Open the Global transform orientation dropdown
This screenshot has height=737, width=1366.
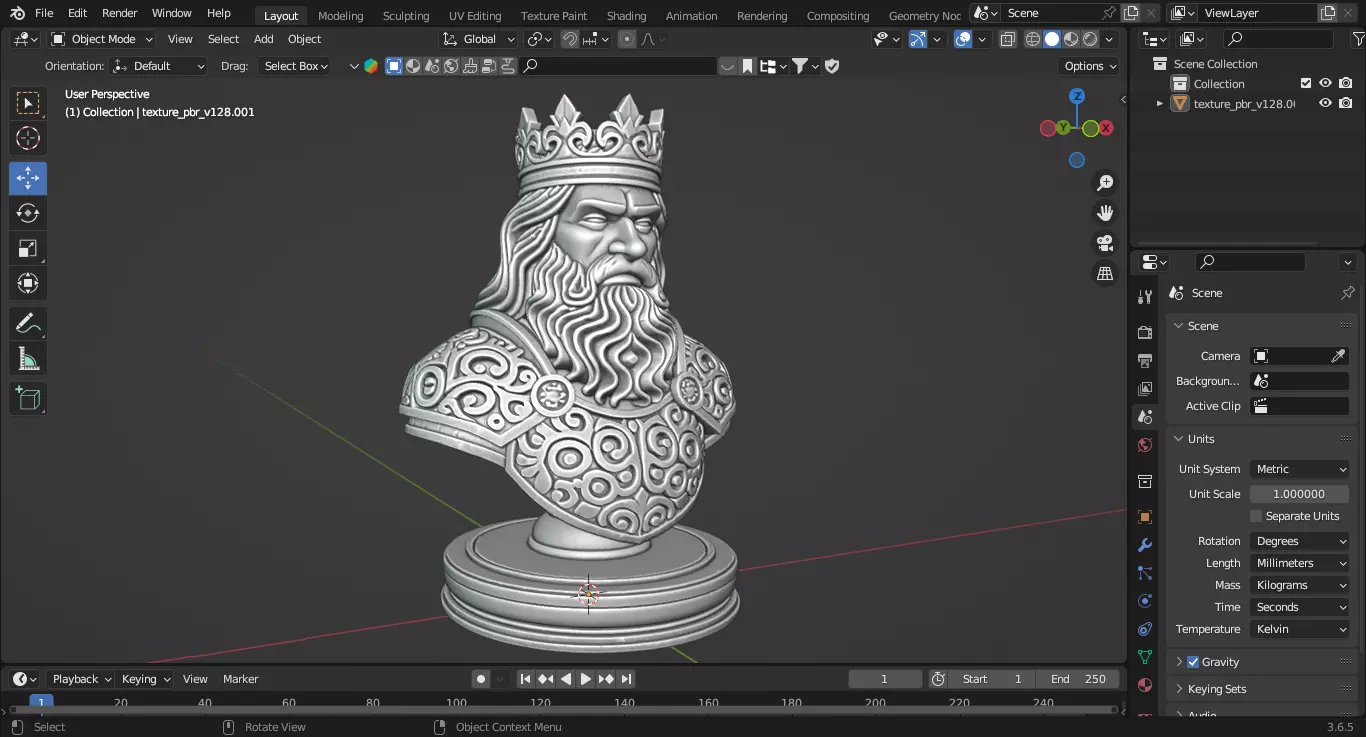(479, 39)
